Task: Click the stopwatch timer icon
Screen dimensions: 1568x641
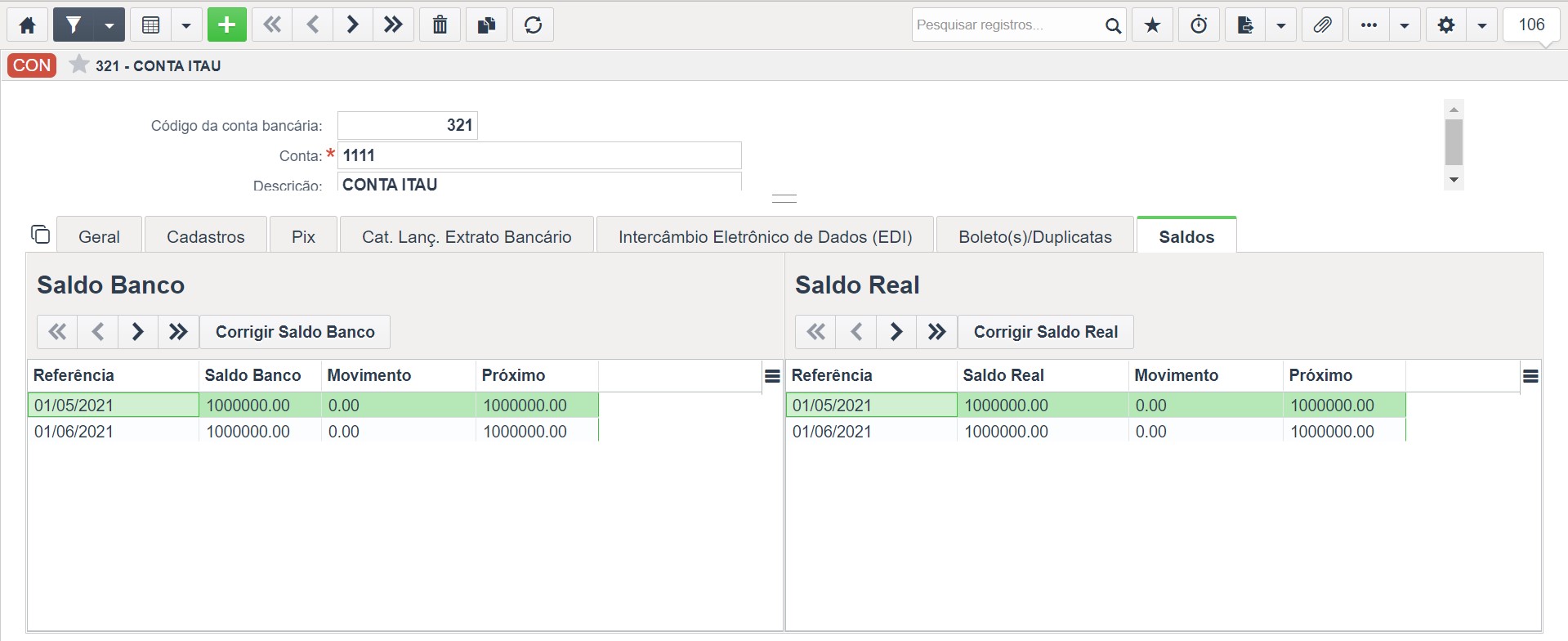Action: tap(1199, 25)
